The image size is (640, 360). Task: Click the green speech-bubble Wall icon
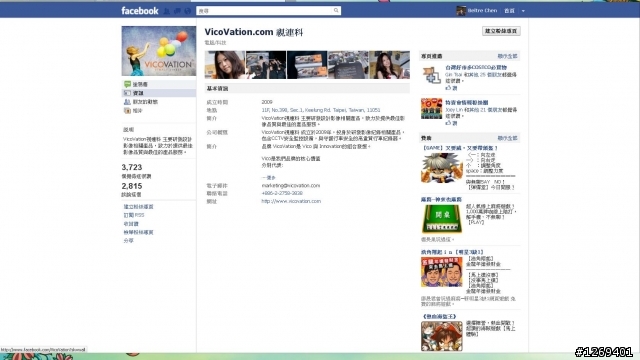127,84
